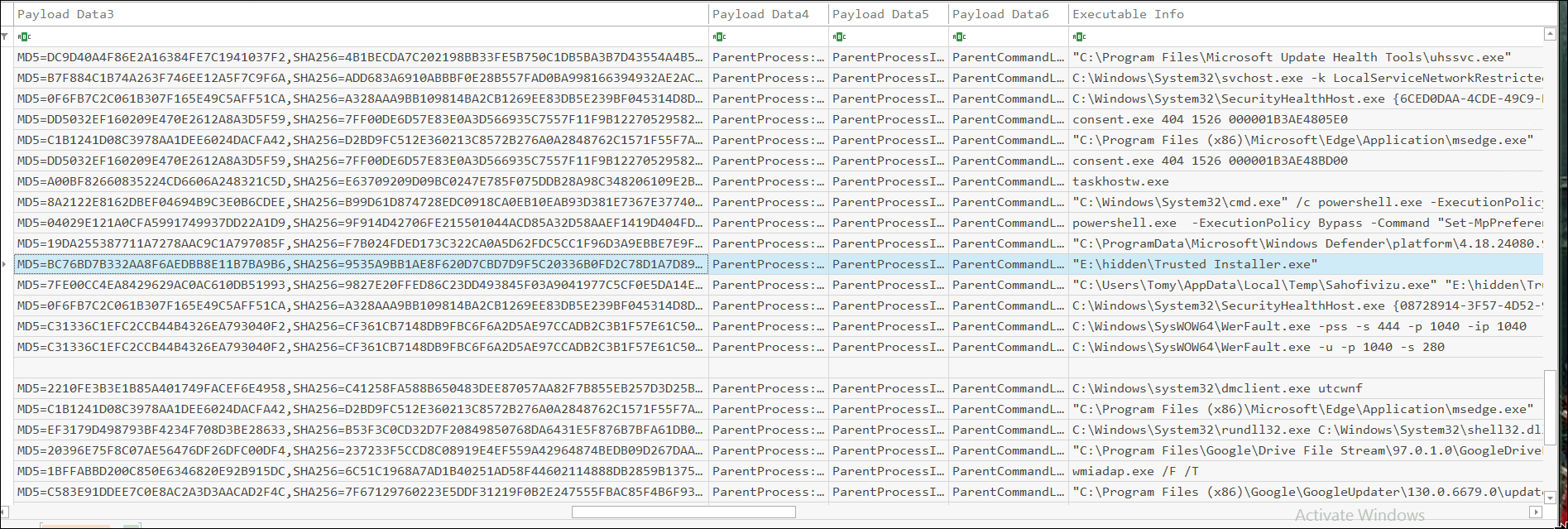
Task: Select the hash cell starting MD5=1BFFABBD200C
Action: [362, 471]
